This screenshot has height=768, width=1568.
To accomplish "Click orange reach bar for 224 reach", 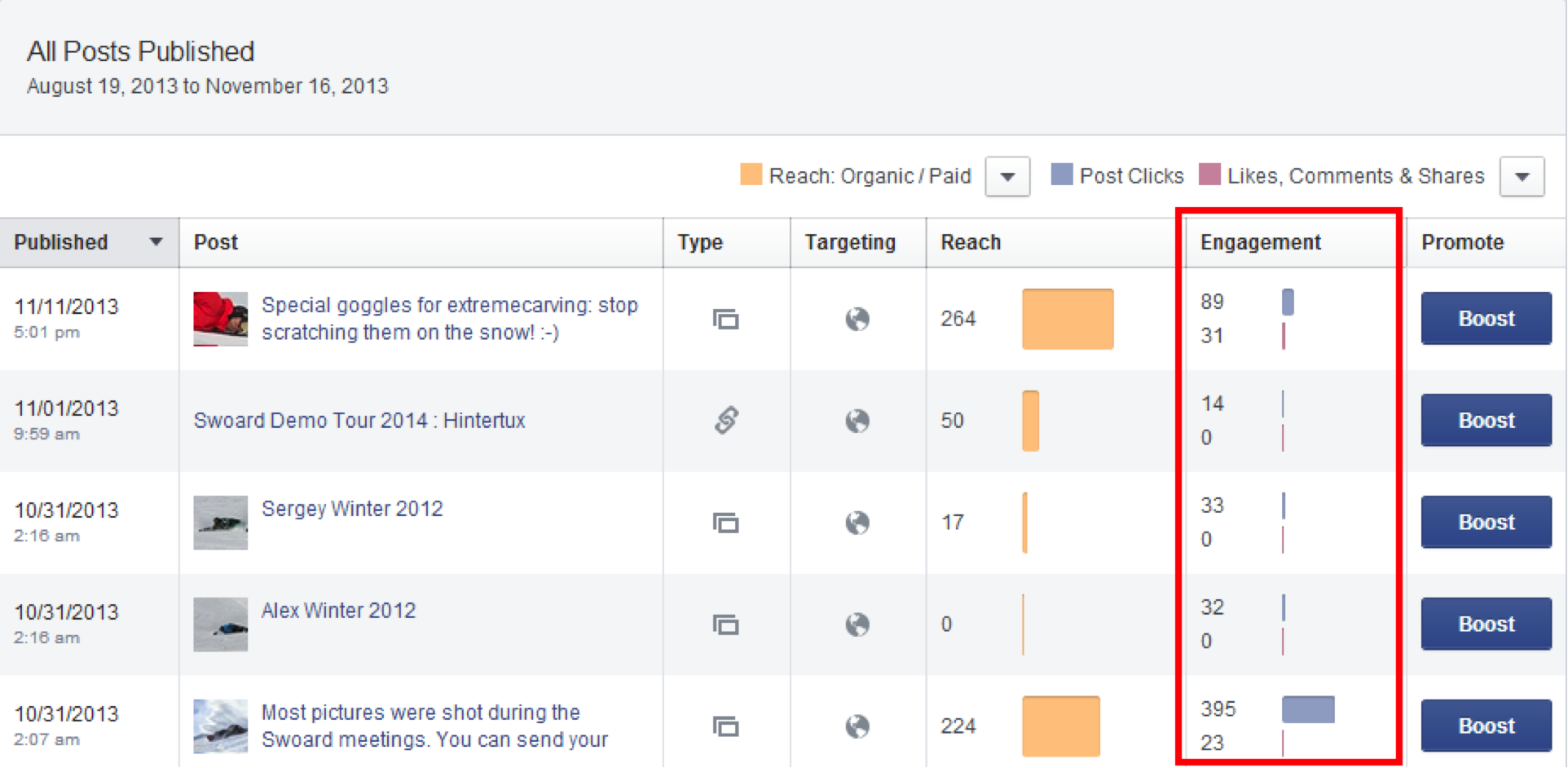I will (x=1061, y=726).
